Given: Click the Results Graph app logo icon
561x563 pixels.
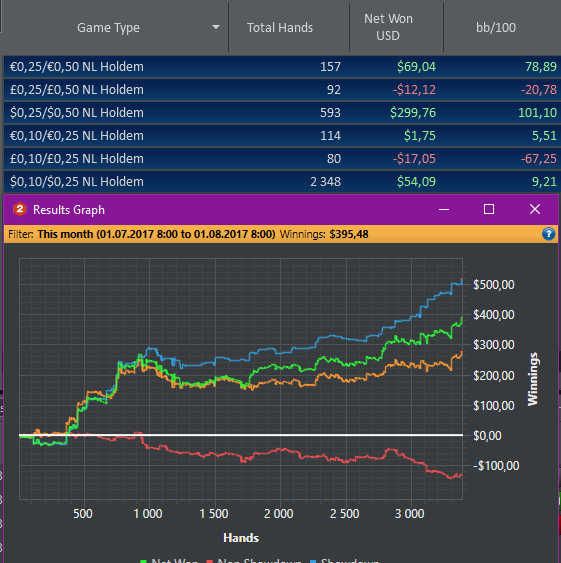Looking at the screenshot, I should 20,209.
